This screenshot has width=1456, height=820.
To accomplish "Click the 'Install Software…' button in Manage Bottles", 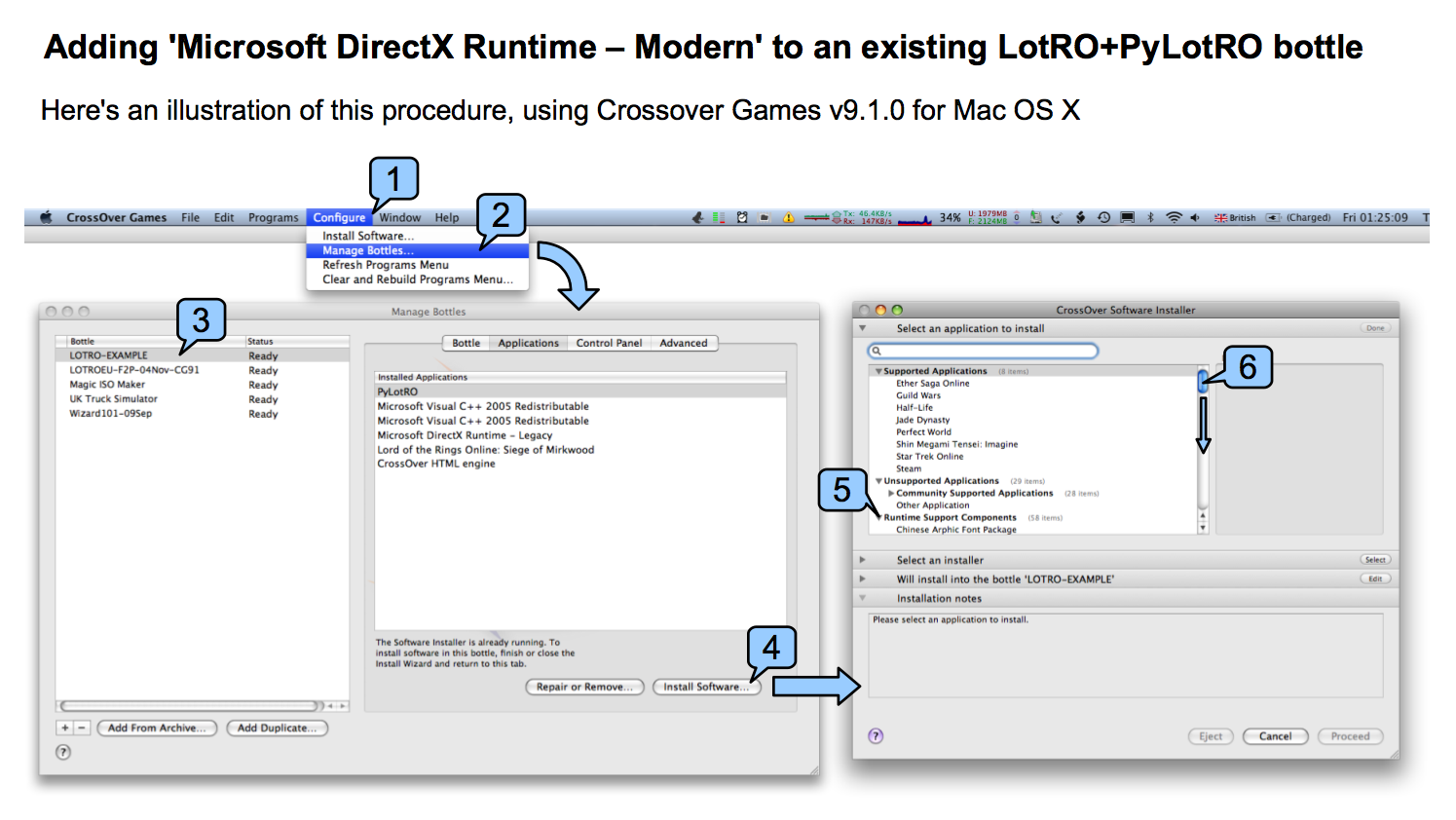I will coord(706,687).
